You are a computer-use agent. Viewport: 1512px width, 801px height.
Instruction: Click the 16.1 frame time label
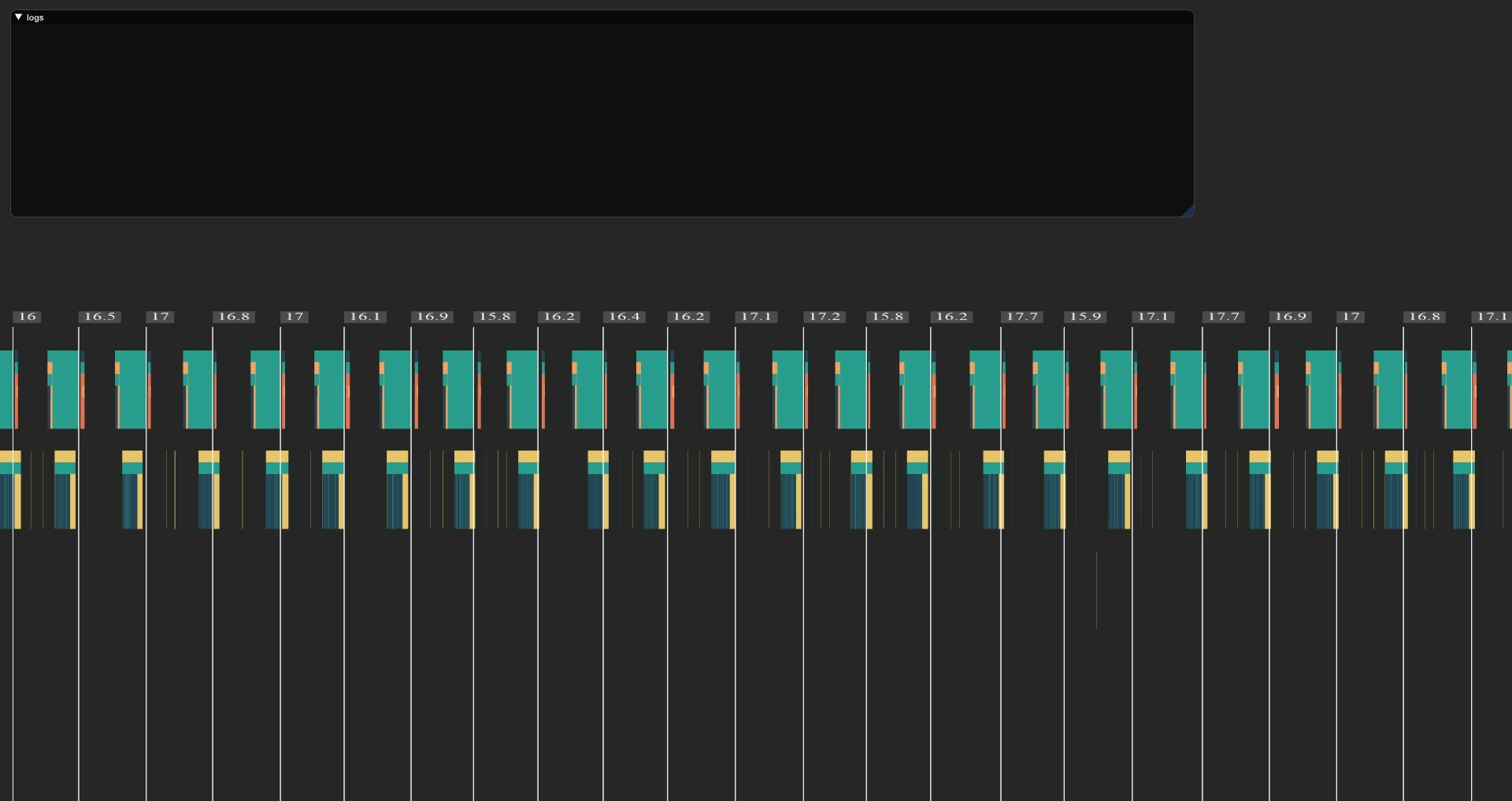coord(365,317)
